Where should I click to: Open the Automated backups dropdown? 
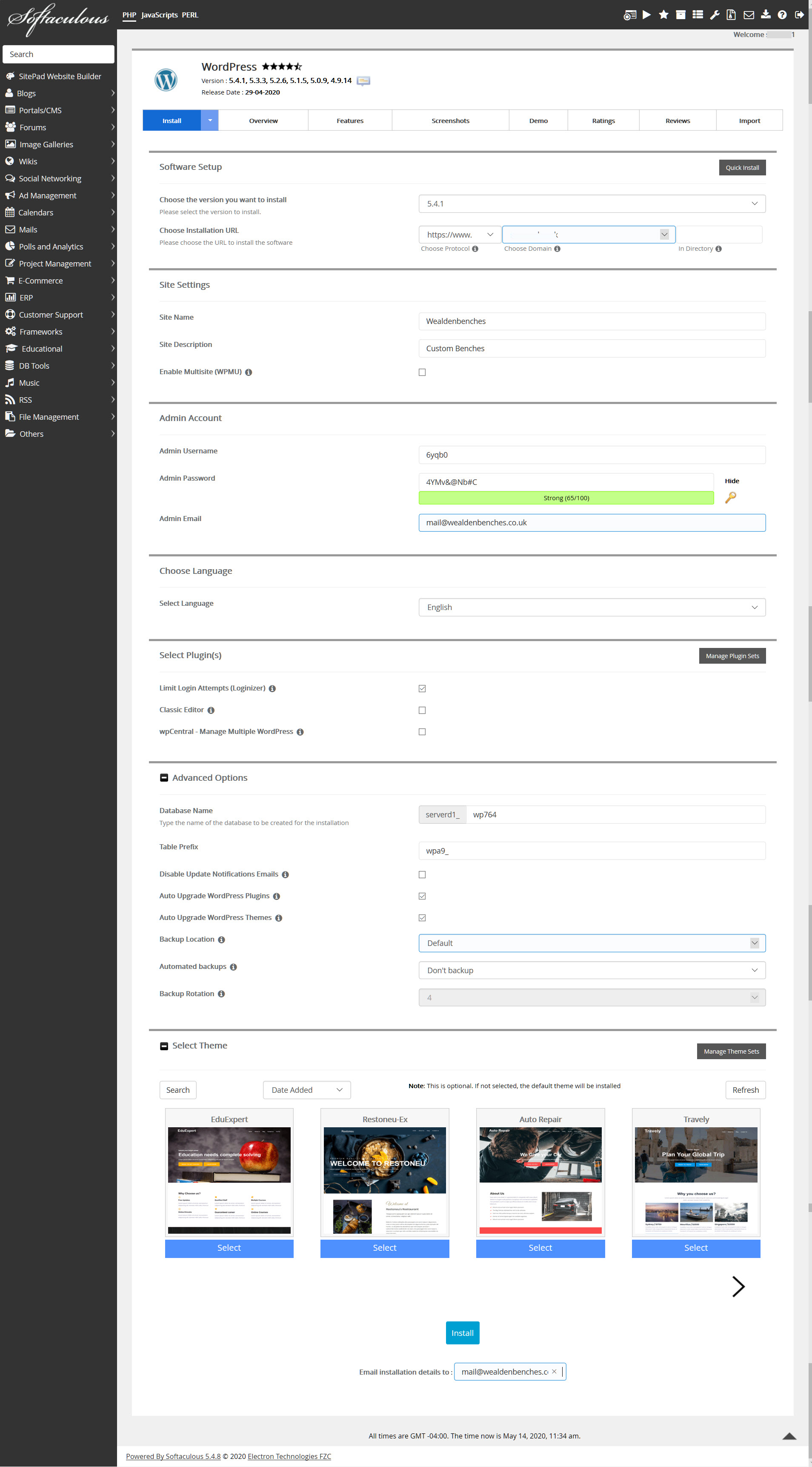point(592,970)
